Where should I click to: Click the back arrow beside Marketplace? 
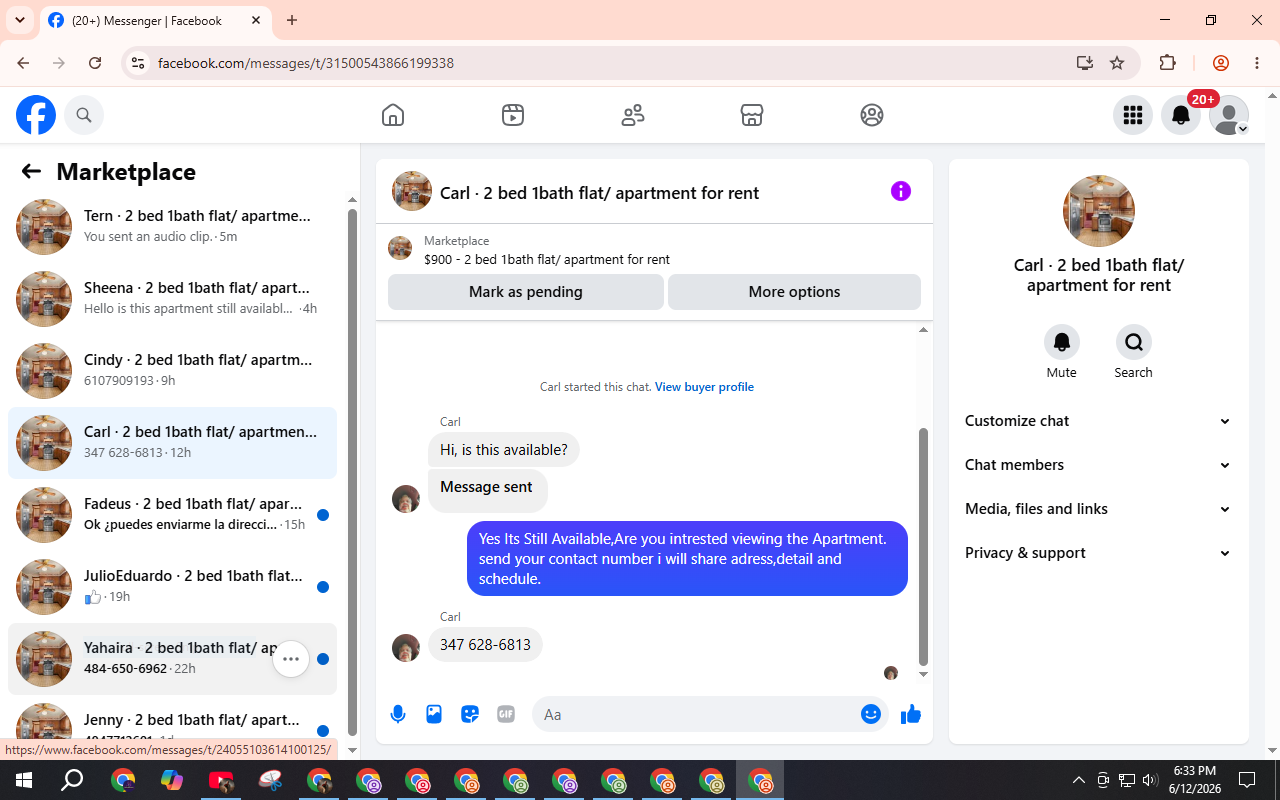point(31,171)
